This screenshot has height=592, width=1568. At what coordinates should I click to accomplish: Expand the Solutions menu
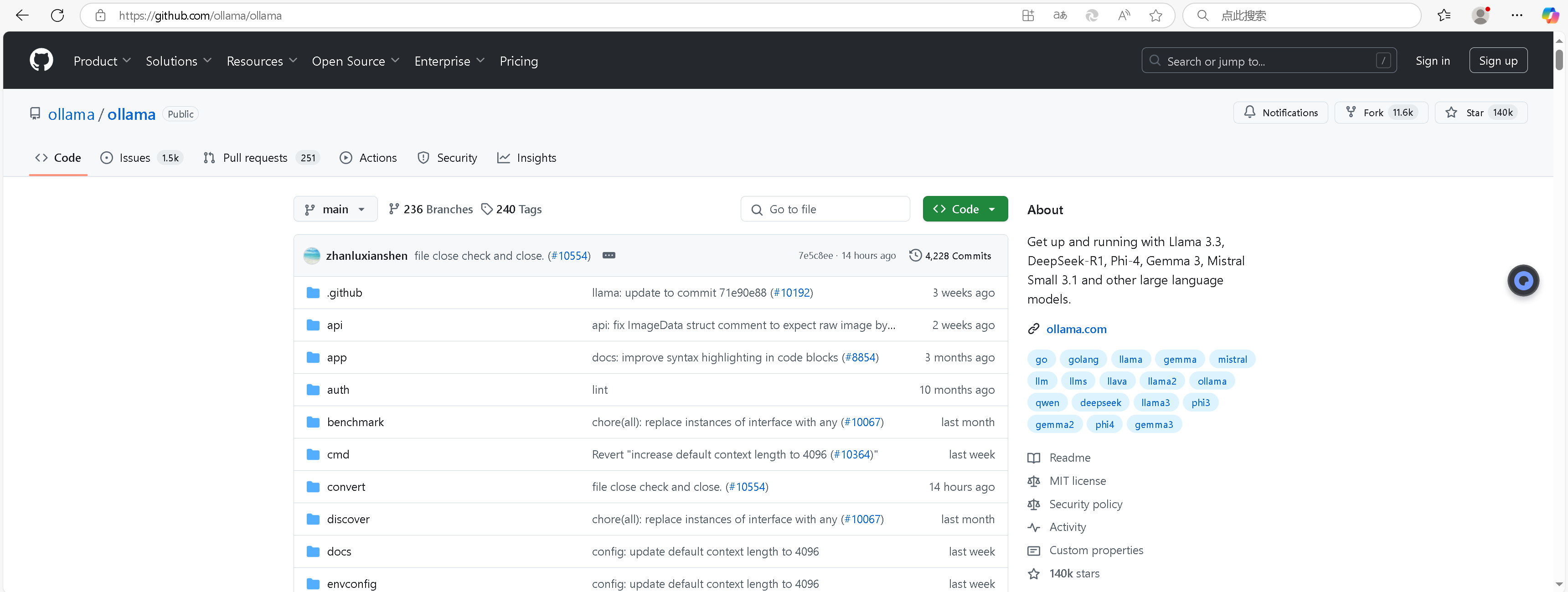point(178,61)
